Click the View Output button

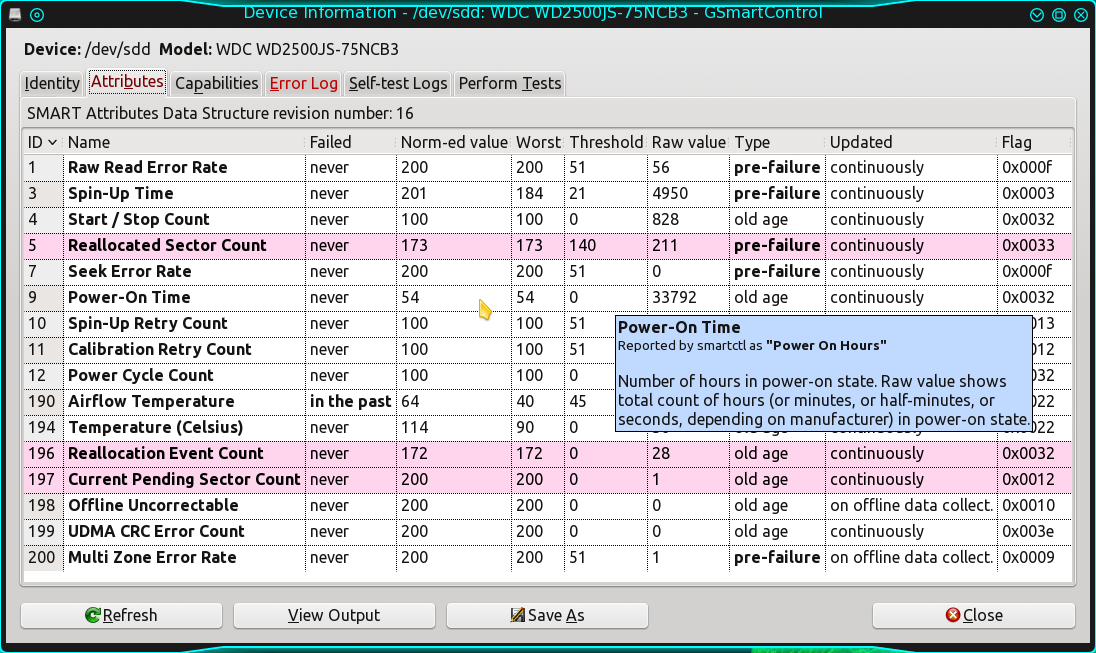(334, 615)
